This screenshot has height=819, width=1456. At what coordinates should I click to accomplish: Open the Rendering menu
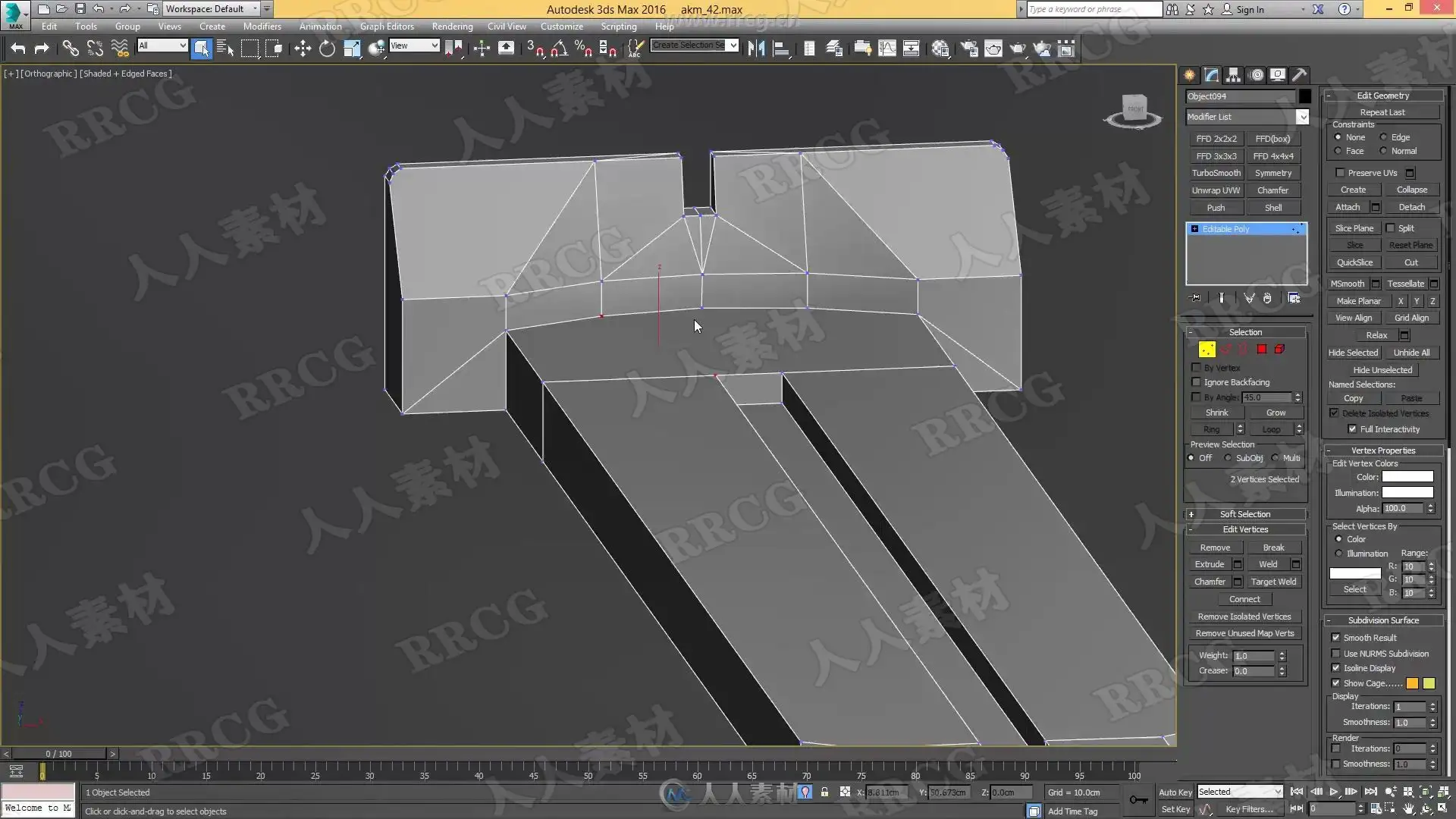pos(452,26)
